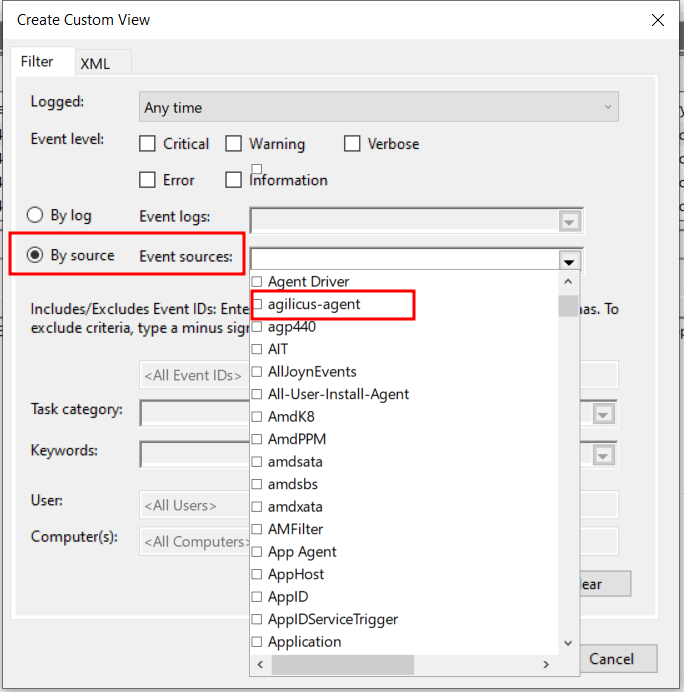Switch to the XML tab
Viewport: 684px width, 692px height.
[x=95, y=63]
